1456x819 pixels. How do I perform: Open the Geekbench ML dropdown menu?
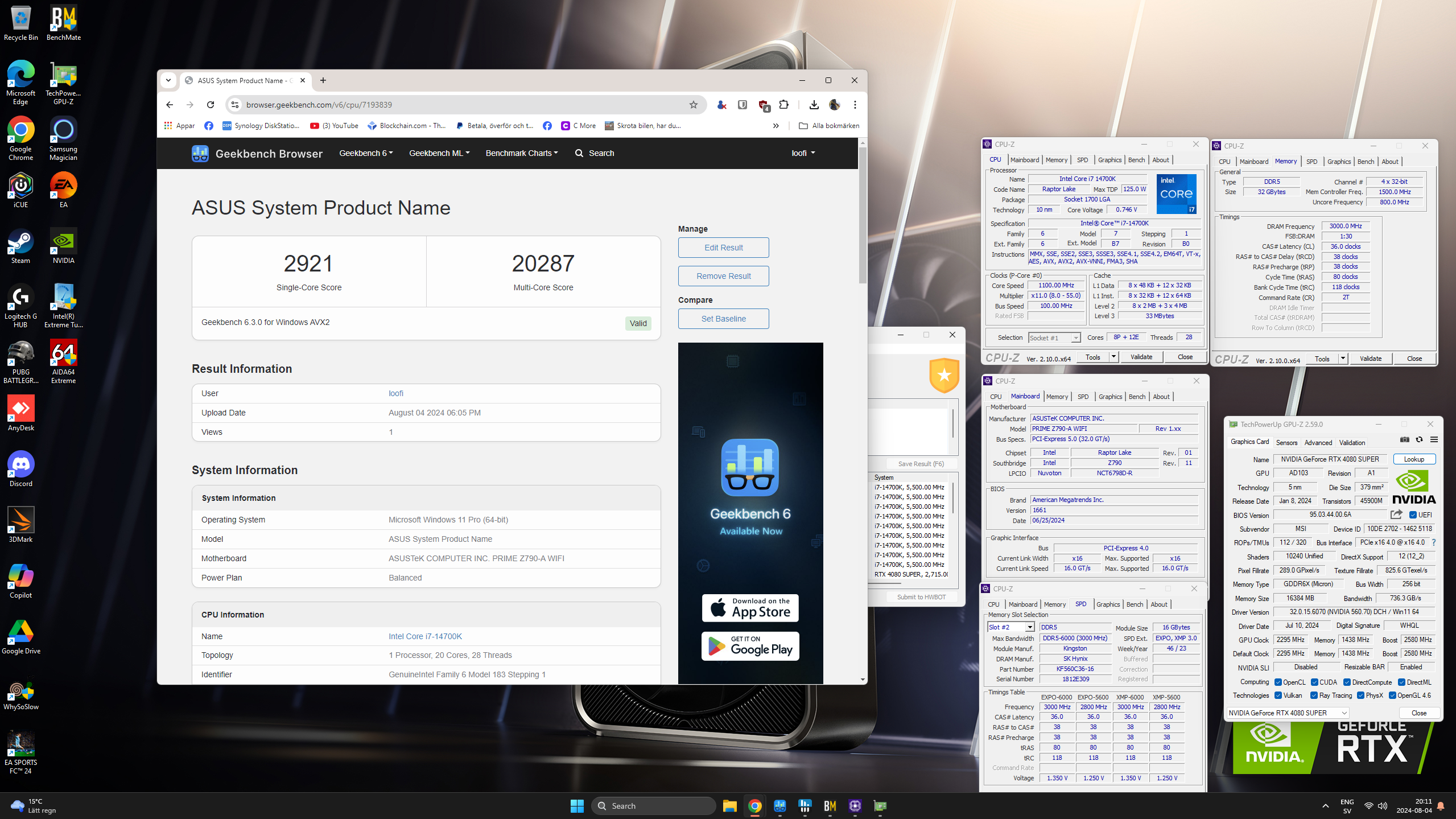tap(439, 153)
